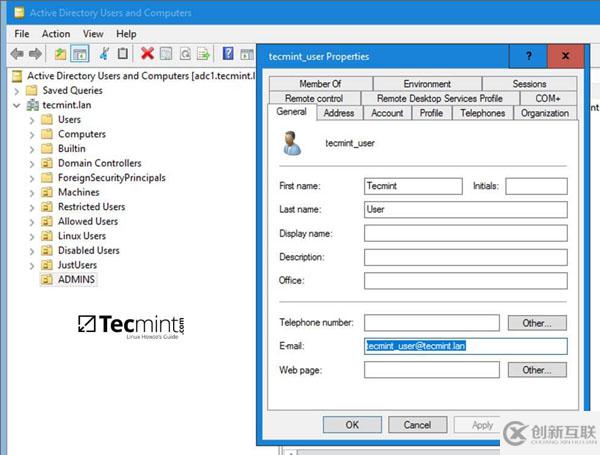600x455 pixels.
Task: Click the JustUsers OU folder icon
Action: coord(47,265)
